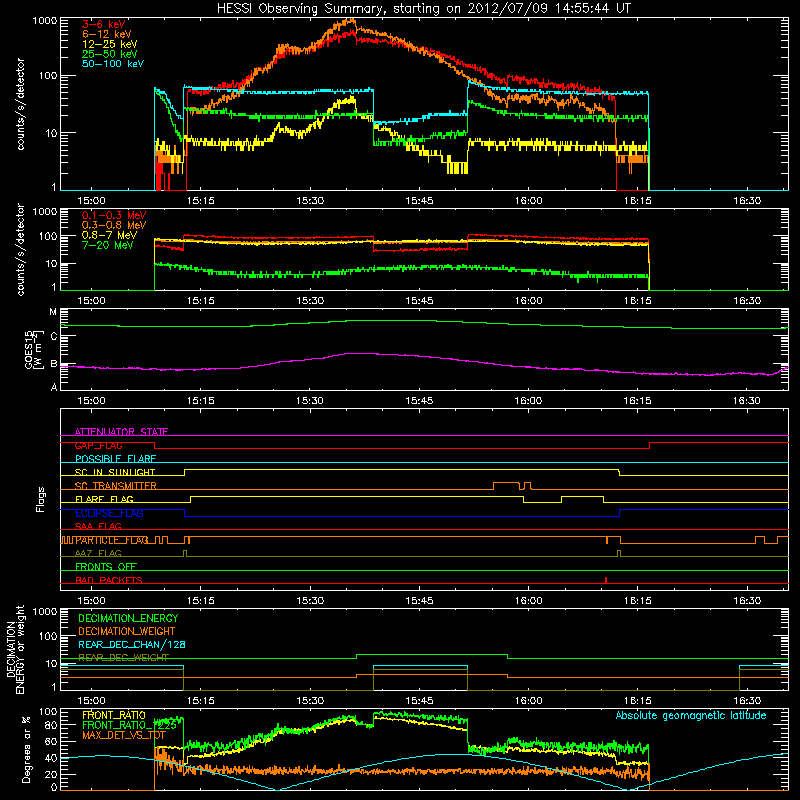Click the 15:00 tick under the decimation panel
The image size is (800, 800).
coord(91,701)
